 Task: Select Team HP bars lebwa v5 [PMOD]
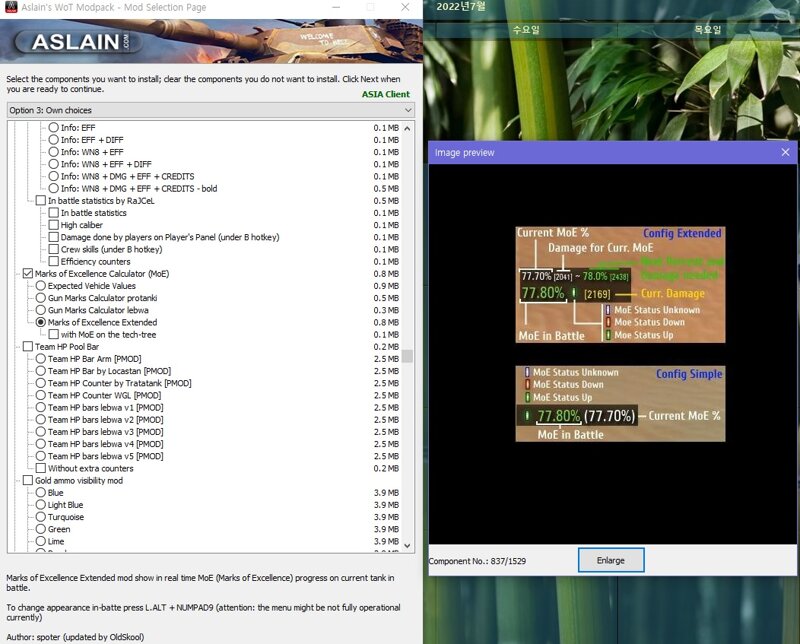[41, 456]
